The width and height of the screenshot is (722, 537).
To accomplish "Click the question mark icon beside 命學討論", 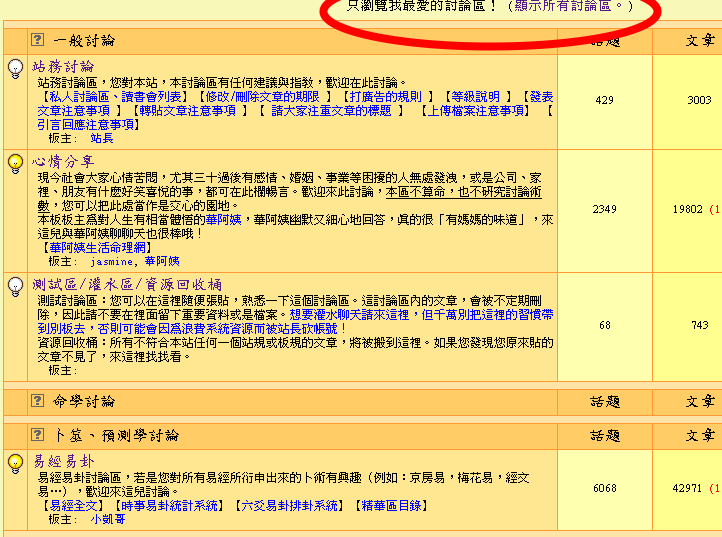I will pos(38,401).
